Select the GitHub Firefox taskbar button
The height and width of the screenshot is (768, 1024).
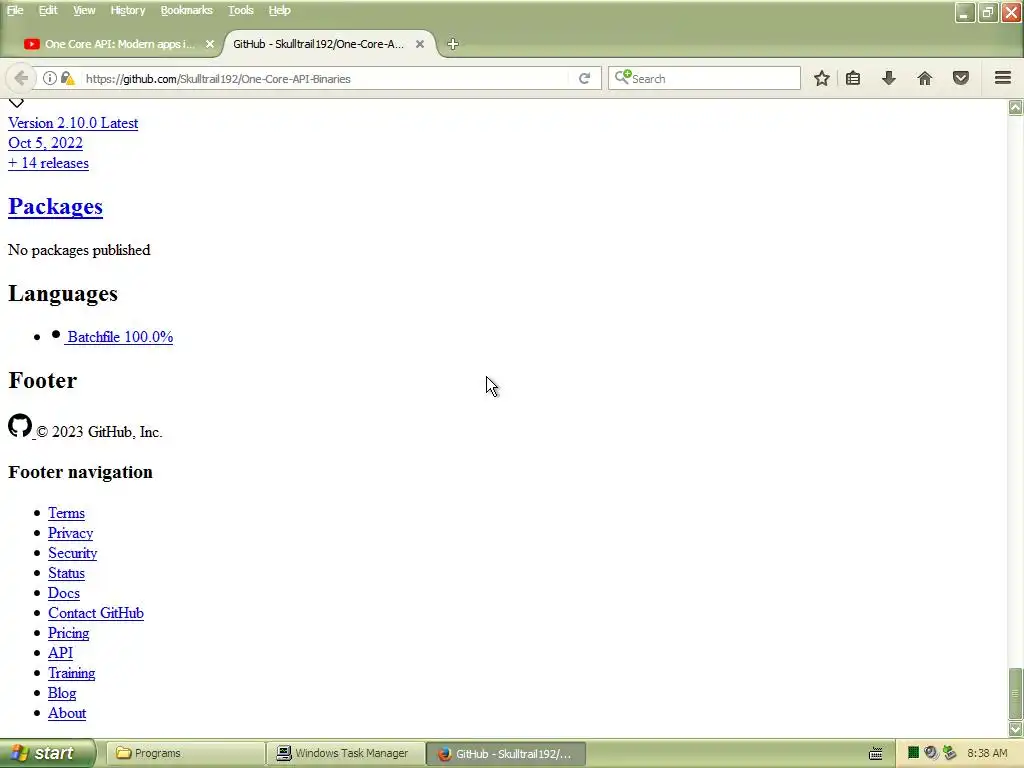506,754
